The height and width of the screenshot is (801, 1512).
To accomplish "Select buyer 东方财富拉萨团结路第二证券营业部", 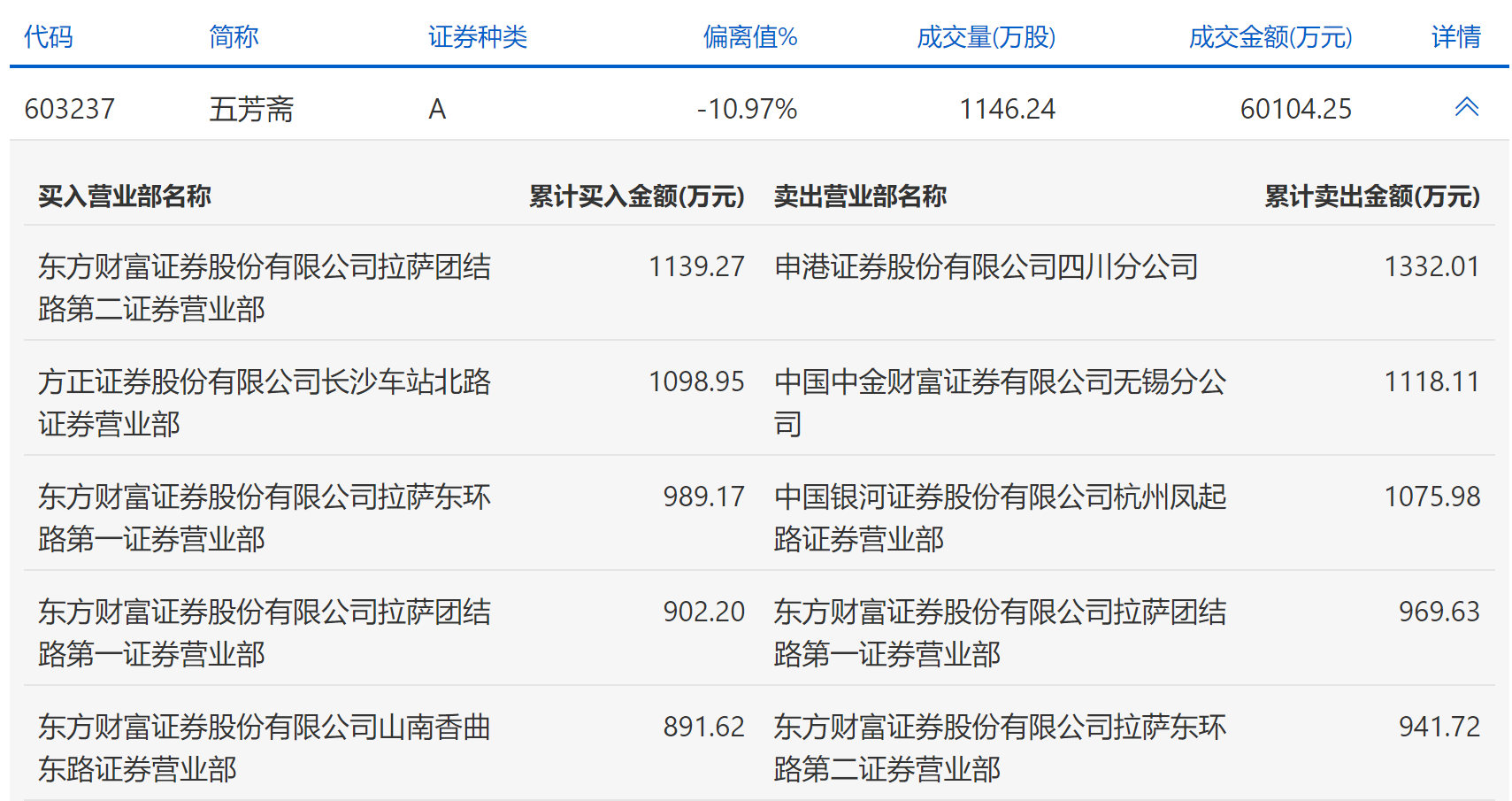I will (265, 288).
